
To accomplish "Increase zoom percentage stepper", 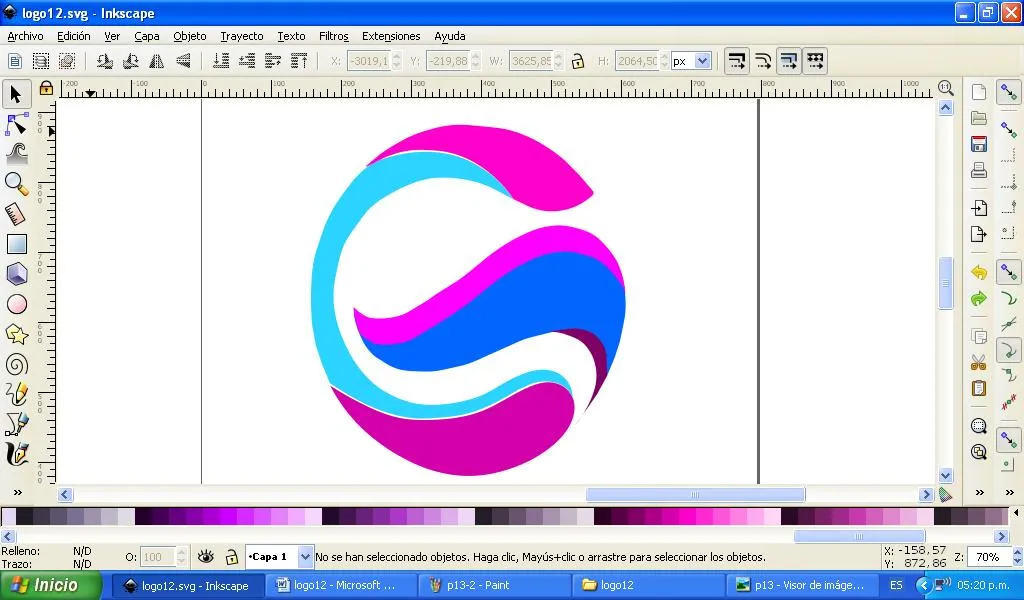I will click(1017, 552).
